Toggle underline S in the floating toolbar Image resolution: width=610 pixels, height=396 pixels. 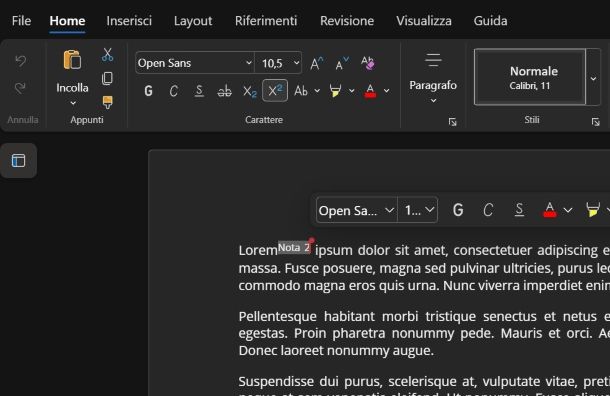coord(519,210)
